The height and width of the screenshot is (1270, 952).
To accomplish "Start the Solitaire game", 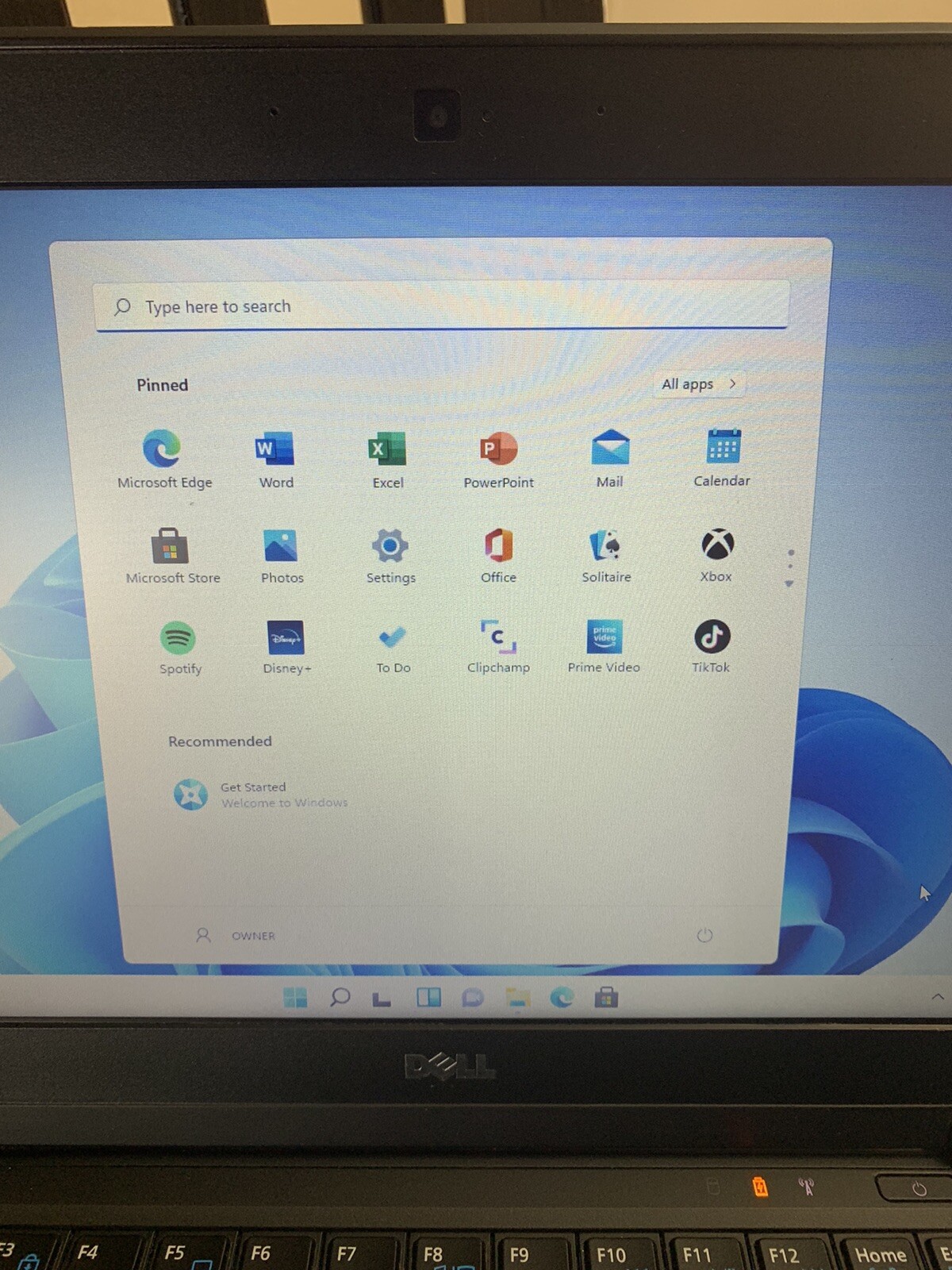I will point(606,554).
